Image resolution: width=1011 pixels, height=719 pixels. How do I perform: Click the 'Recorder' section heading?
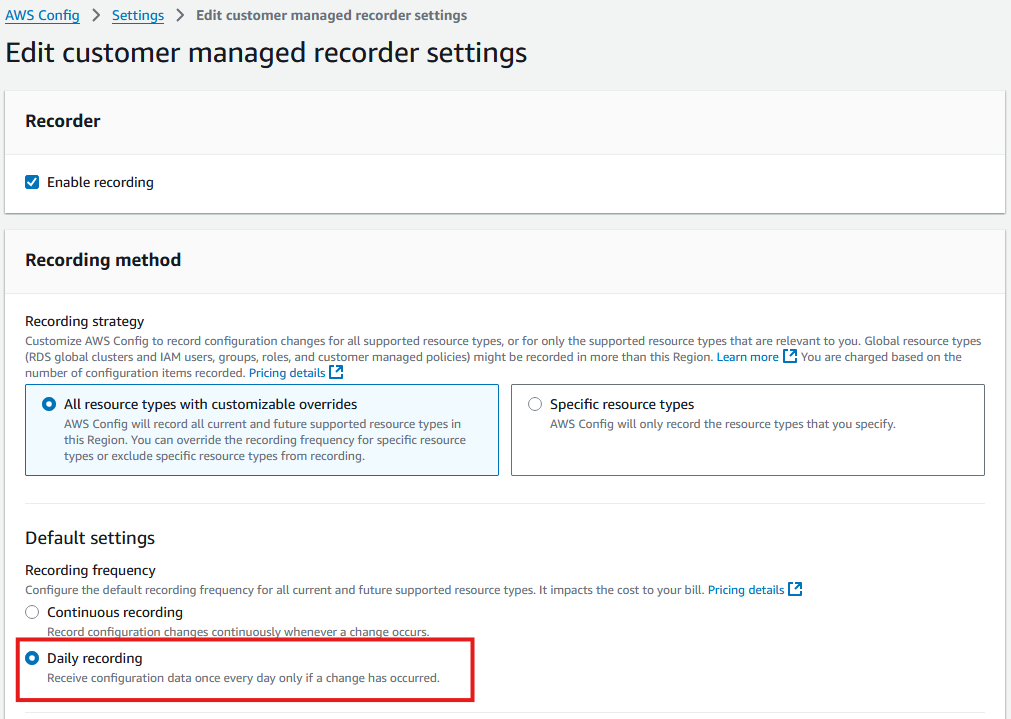[x=63, y=121]
